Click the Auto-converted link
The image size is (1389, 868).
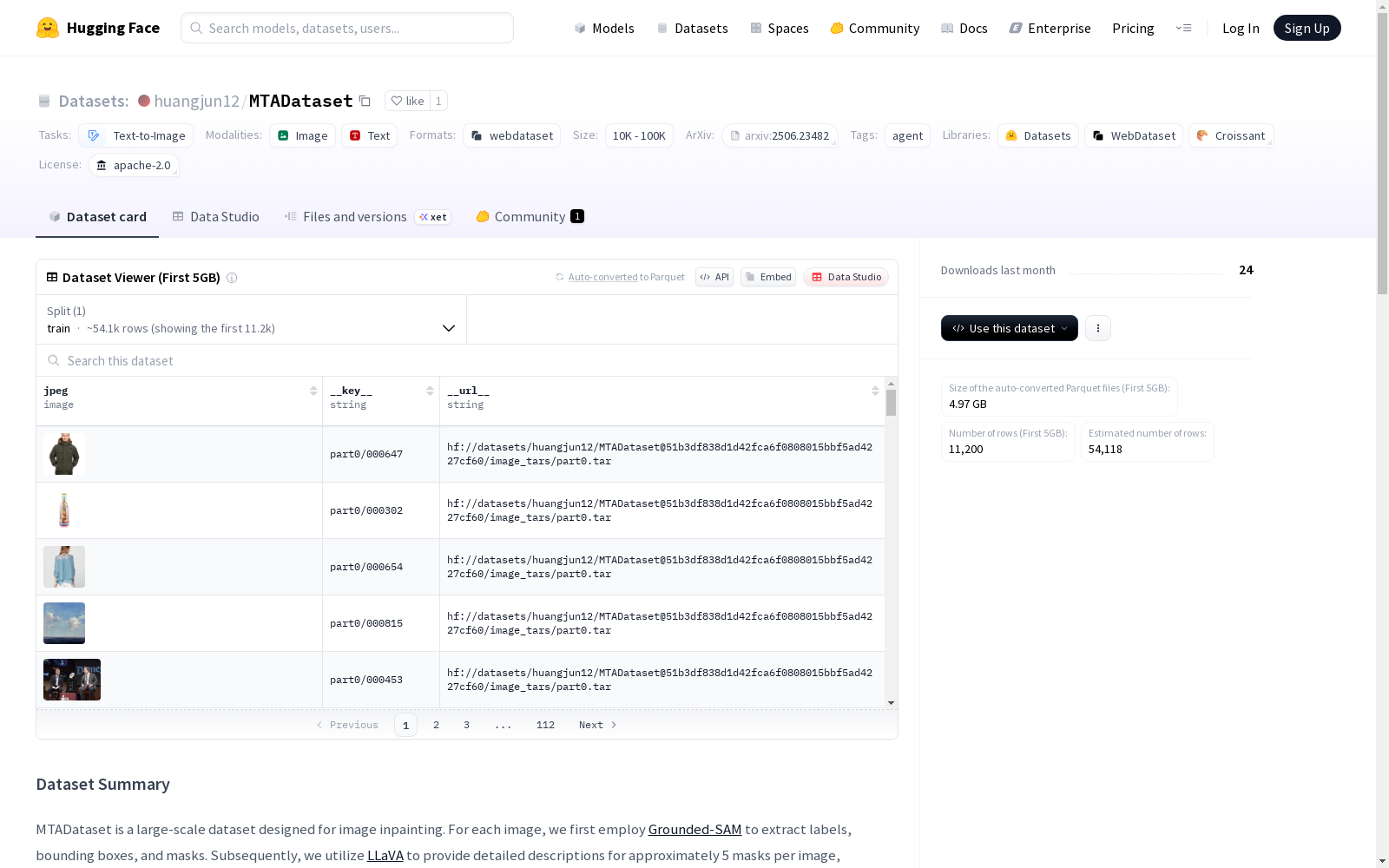602,277
